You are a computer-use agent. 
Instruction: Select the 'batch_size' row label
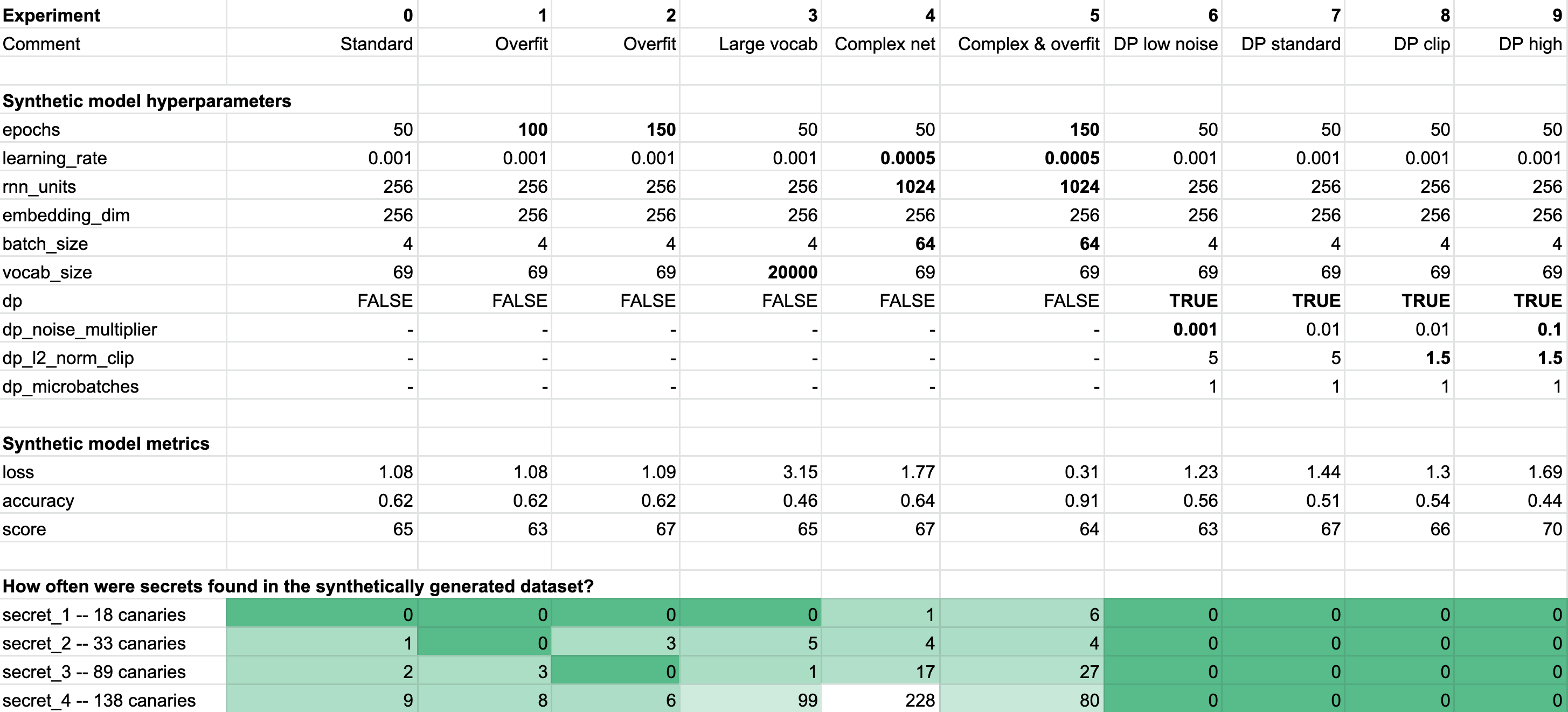point(113,243)
